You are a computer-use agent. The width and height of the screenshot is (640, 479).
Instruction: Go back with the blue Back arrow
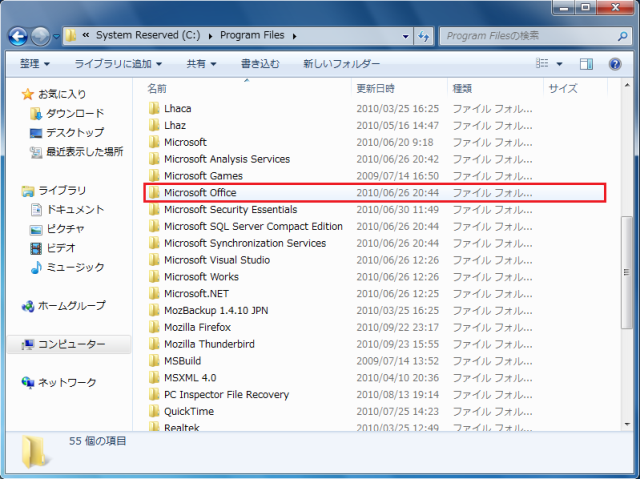pos(18,36)
